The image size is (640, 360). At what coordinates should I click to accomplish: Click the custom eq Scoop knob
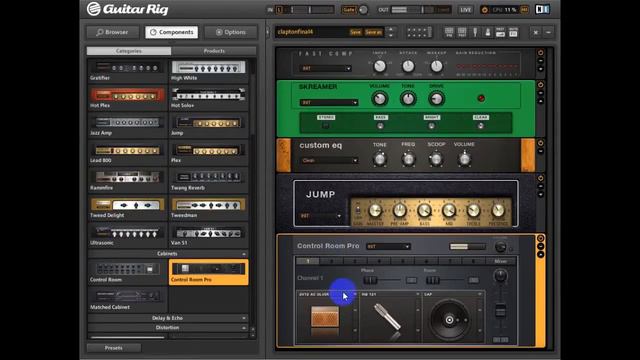[x=436, y=159]
